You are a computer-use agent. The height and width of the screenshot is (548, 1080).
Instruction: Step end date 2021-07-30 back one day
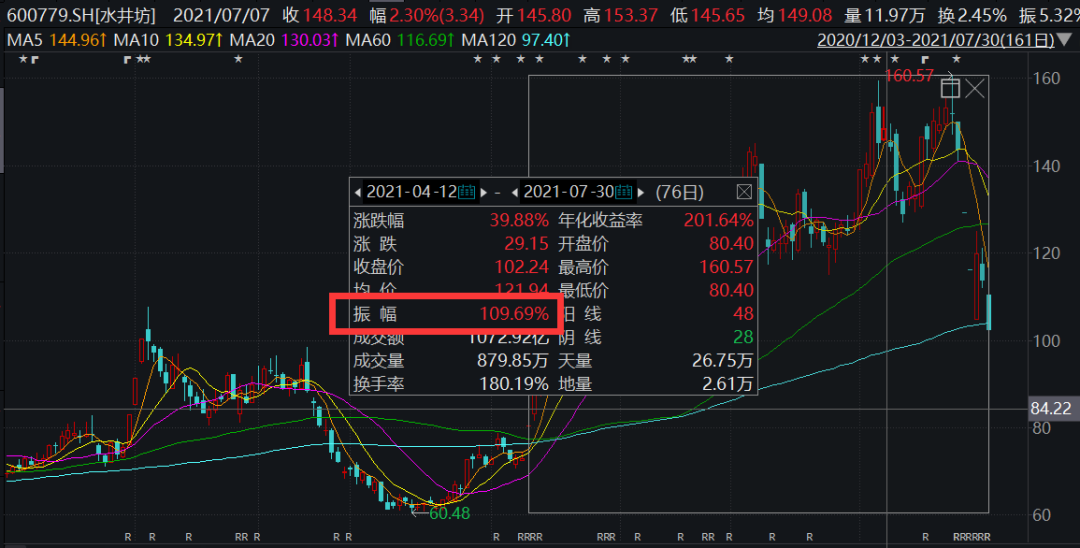(515, 191)
